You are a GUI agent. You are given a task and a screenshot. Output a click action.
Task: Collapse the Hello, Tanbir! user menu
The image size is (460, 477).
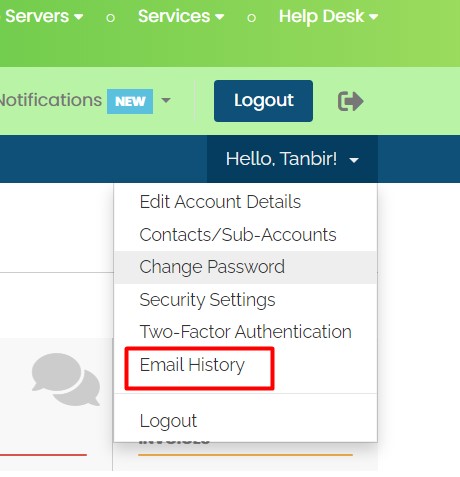pos(292,159)
